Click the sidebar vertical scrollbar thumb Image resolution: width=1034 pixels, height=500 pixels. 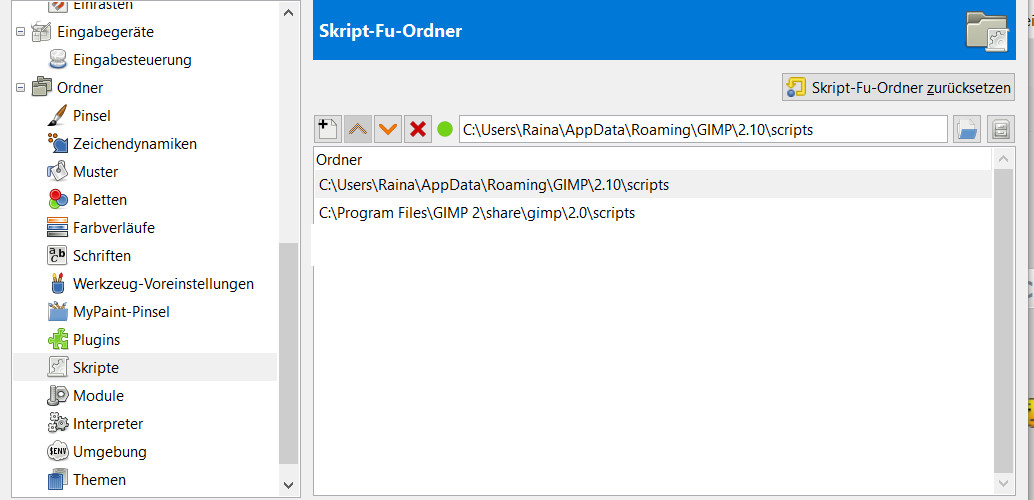click(288, 353)
